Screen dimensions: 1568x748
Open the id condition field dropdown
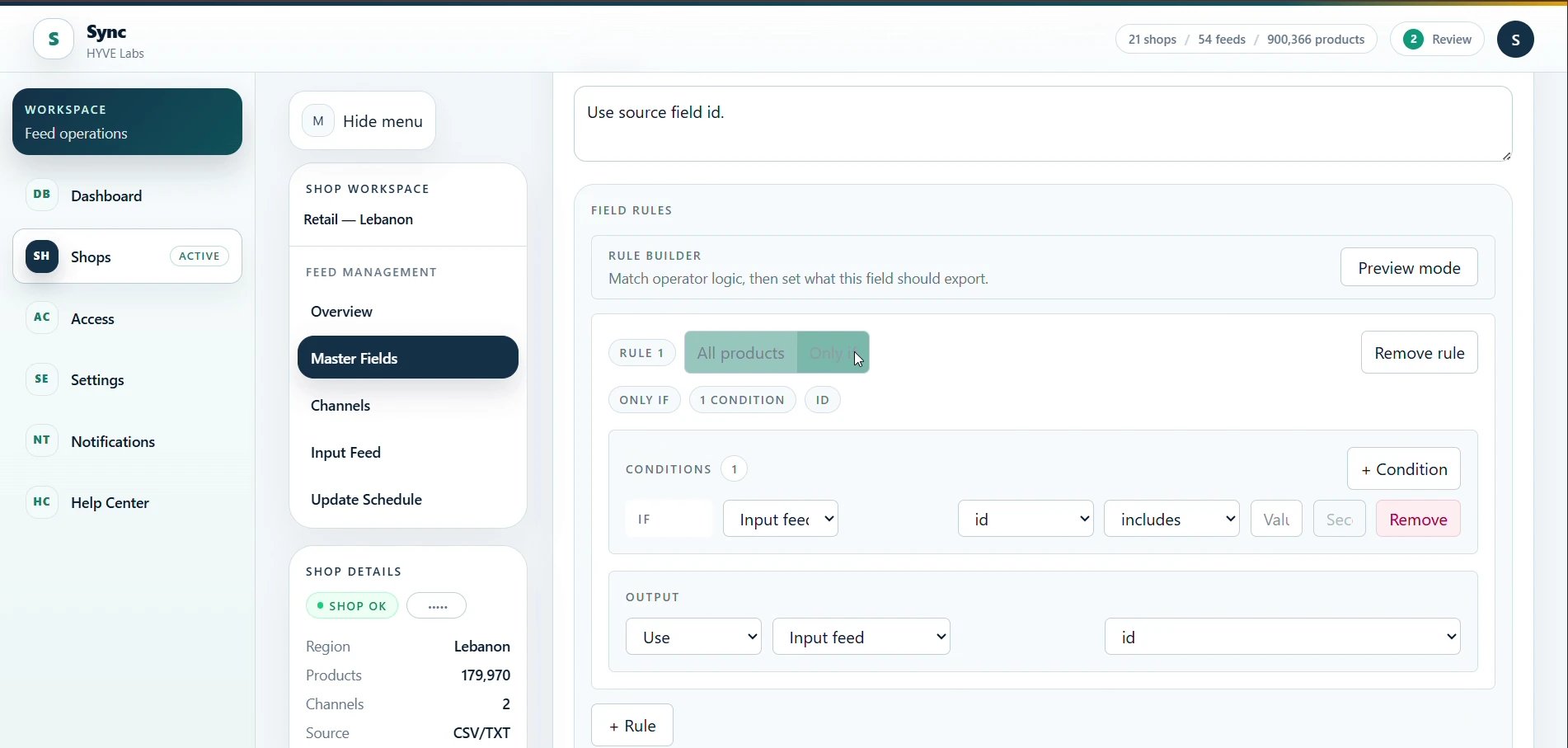(1026, 519)
